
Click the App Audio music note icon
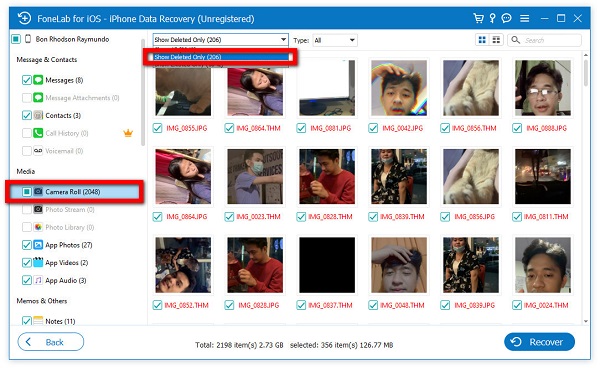click(38, 280)
